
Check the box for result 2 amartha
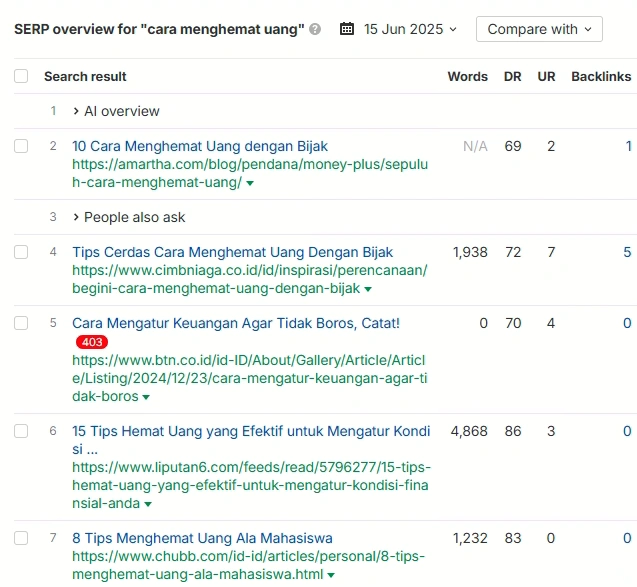coord(21,146)
